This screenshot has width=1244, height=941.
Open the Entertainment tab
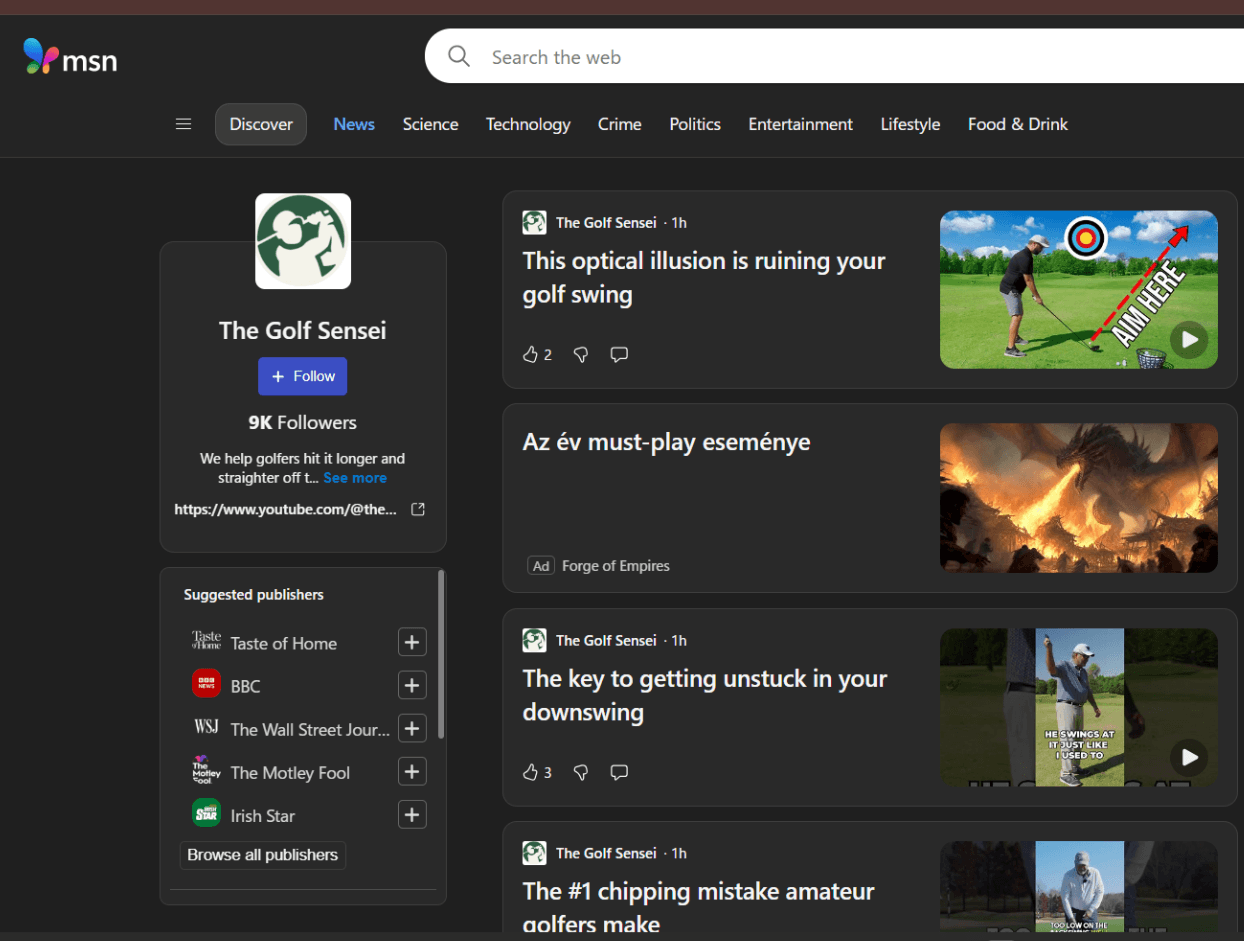tap(800, 124)
